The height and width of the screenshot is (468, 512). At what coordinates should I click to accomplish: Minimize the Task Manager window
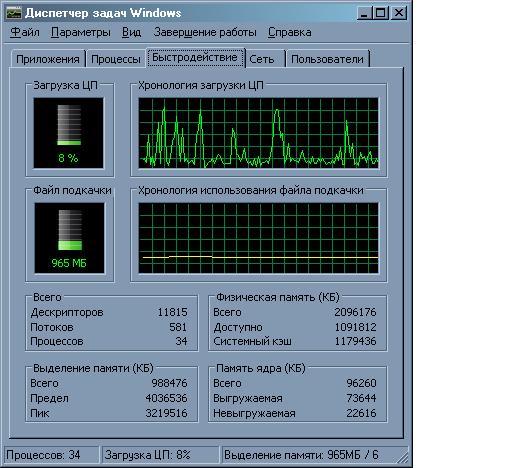point(364,13)
